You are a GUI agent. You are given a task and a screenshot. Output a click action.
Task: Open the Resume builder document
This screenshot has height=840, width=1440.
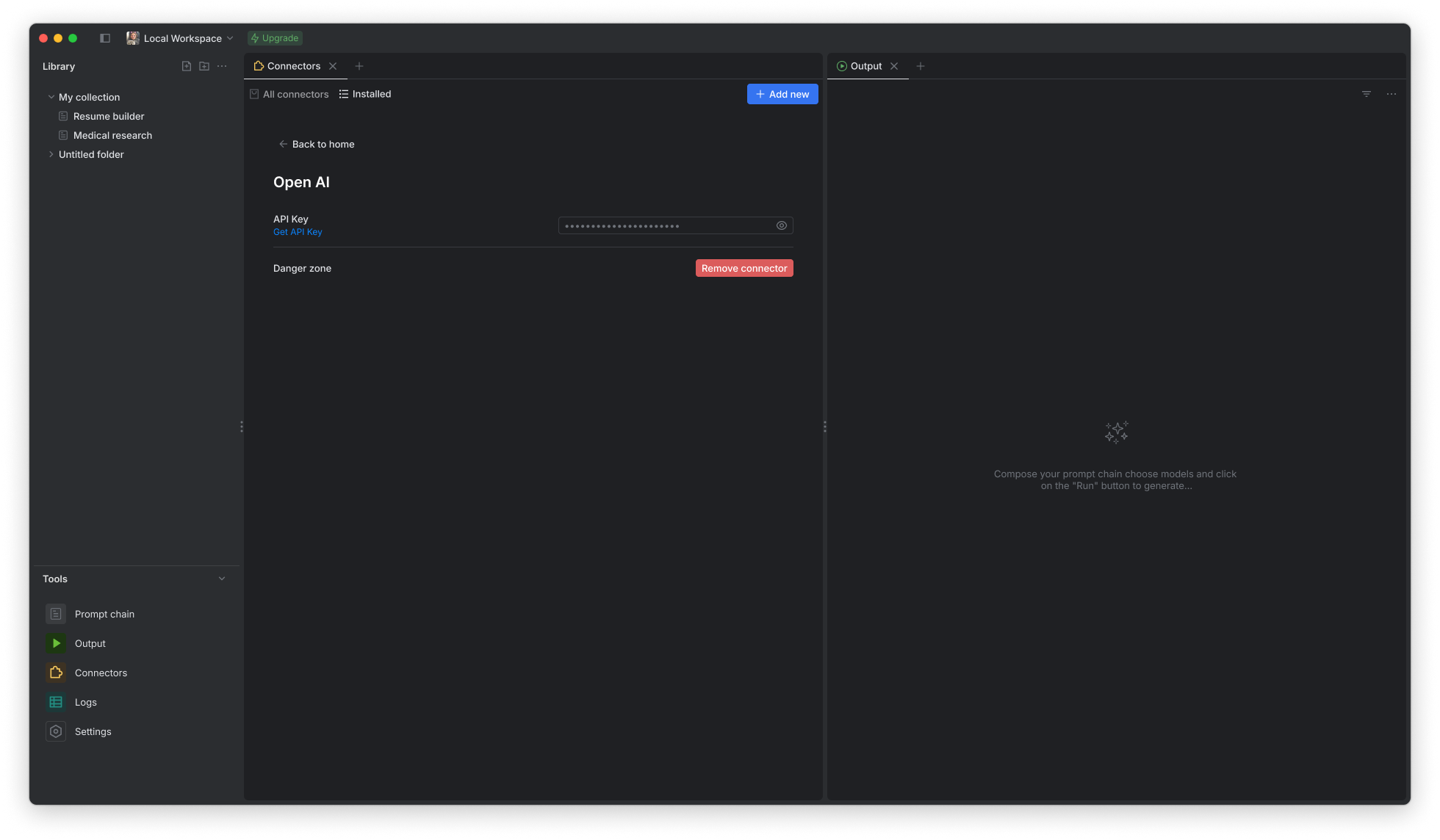pos(109,116)
